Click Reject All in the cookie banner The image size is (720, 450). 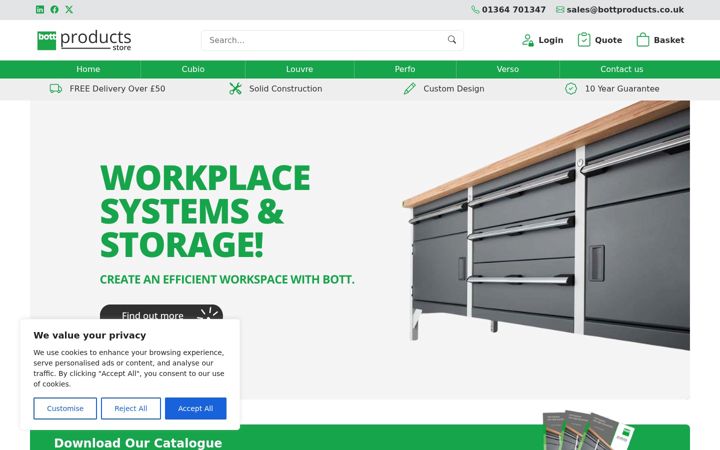pyautogui.click(x=131, y=408)
